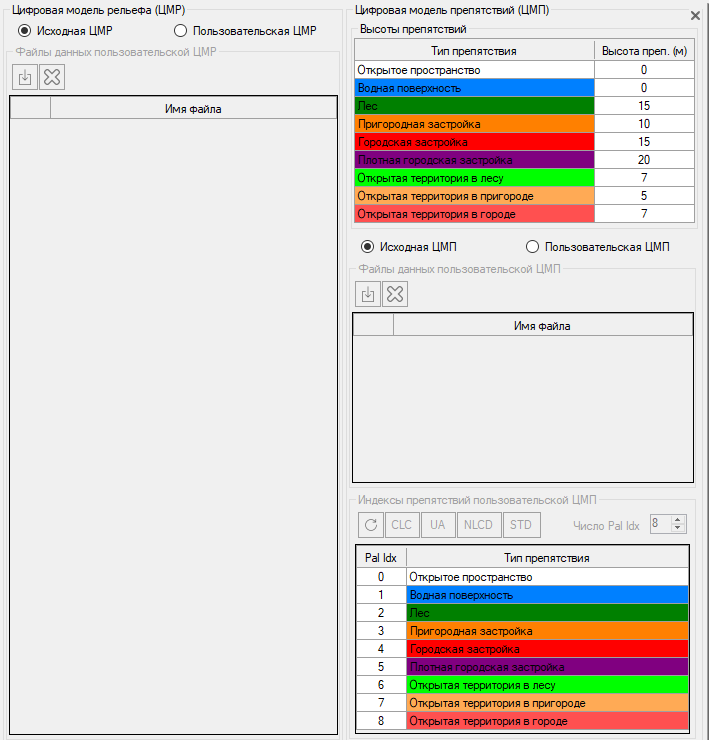Click the height value 7 for Открытая территория в городе

point(644,214)
